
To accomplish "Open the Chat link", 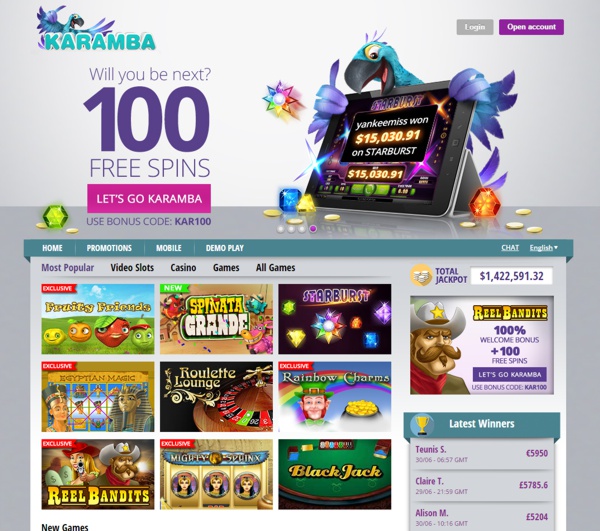I will 510,248.
